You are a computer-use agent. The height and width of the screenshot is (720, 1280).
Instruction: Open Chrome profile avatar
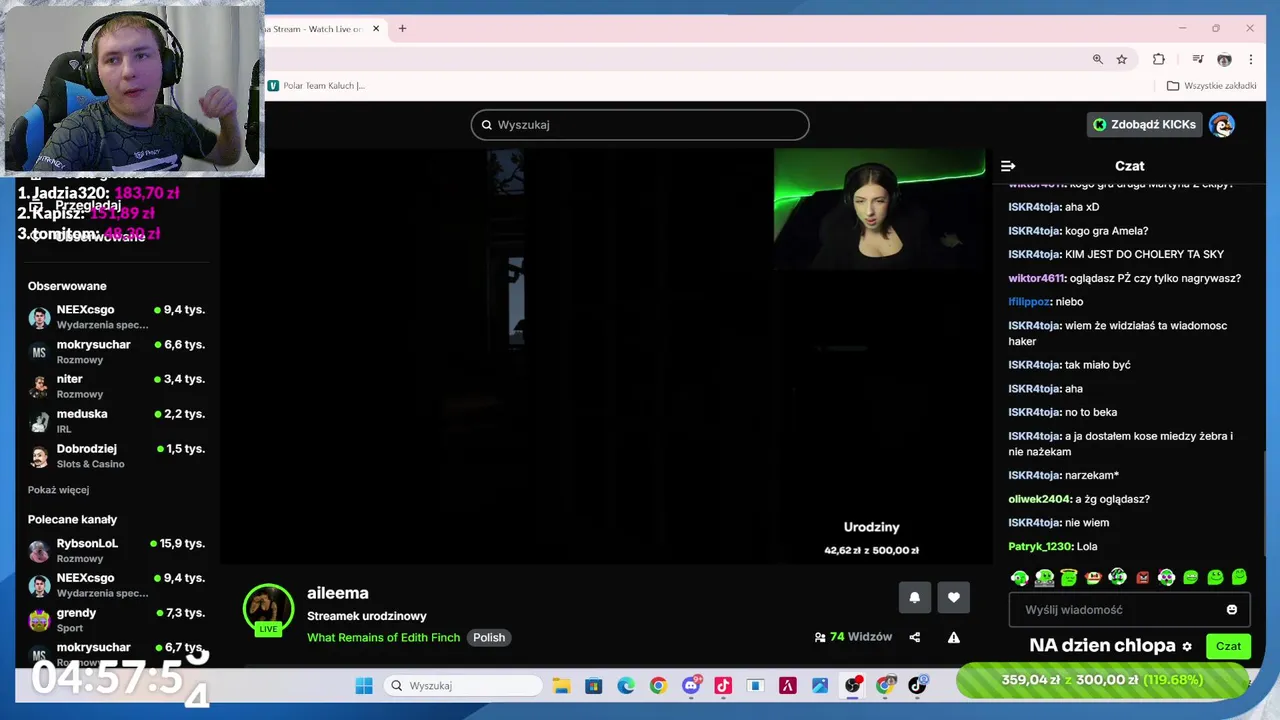(x=1224, y=60)
